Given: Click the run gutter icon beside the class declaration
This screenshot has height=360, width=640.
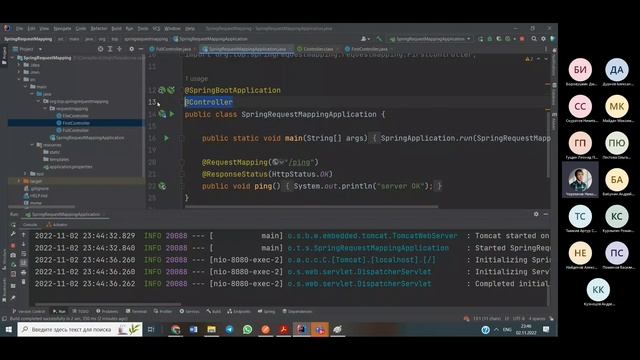Looking at the screenshot, I should [172, 114].
